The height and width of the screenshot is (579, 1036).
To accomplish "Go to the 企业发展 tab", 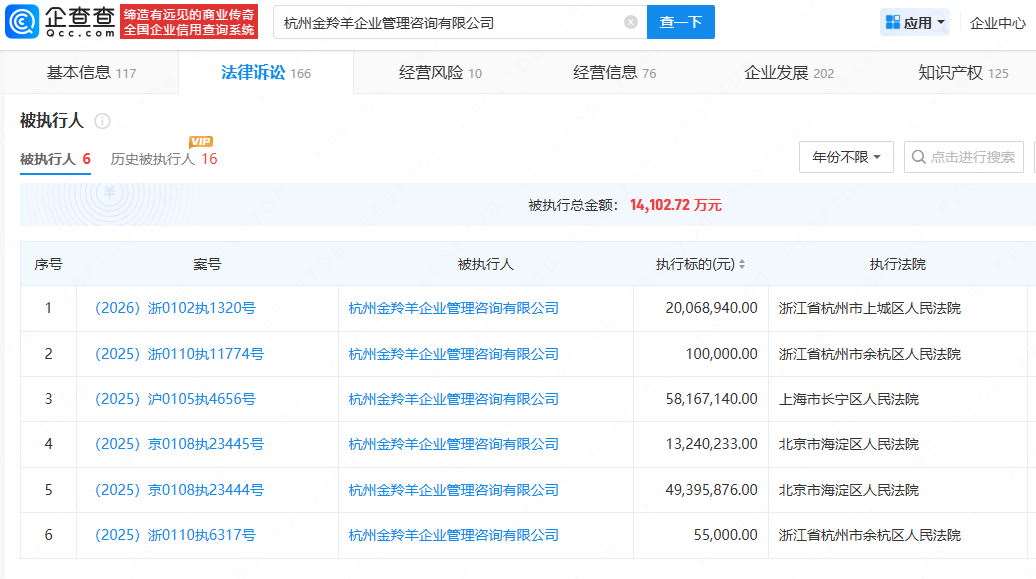I will pyautogui.click(x=789, y=73).
